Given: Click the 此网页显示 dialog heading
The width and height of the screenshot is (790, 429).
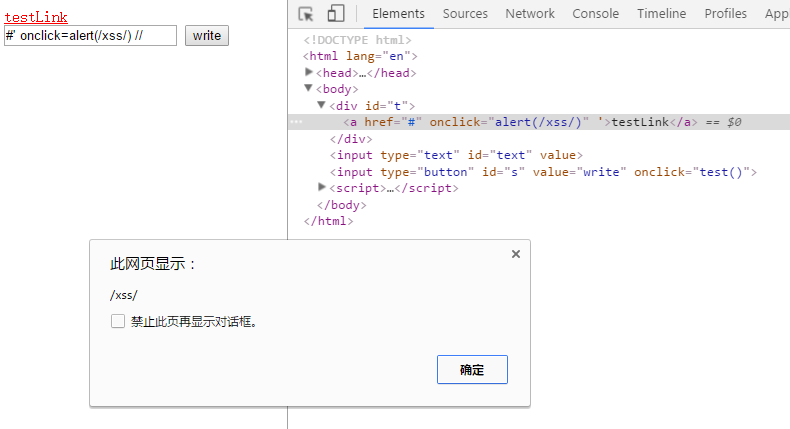Looking at the screenshot, I should (x=152, y=264).
